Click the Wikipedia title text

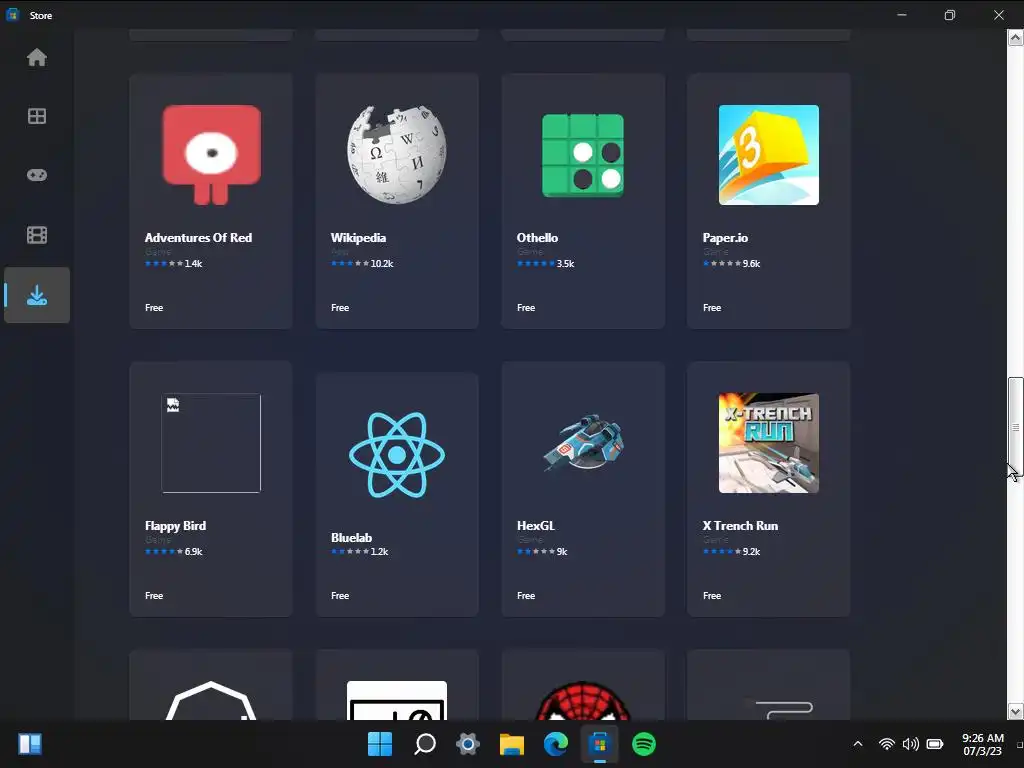click(359, 238)
